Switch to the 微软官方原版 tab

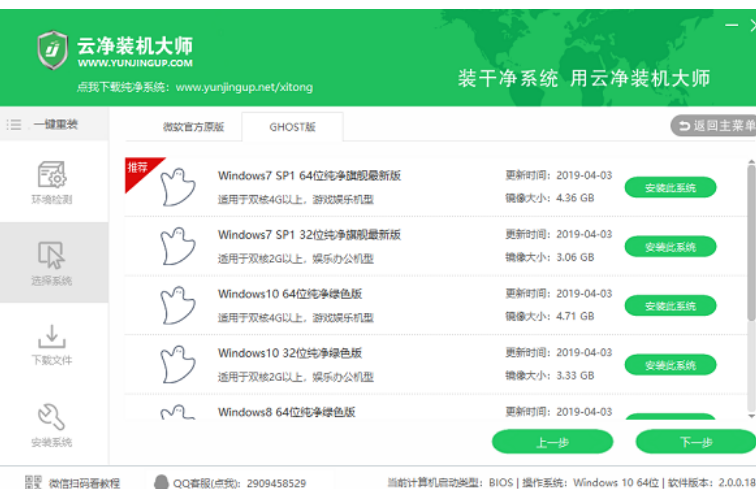(193, 127)
